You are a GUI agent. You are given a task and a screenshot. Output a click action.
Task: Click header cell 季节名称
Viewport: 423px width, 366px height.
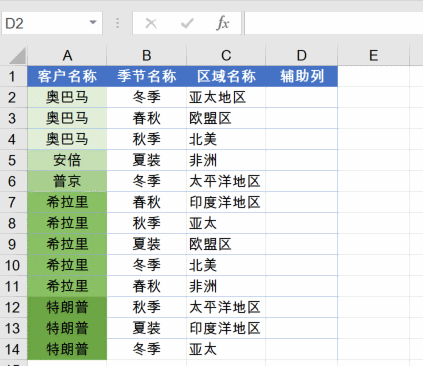point(146,76)
